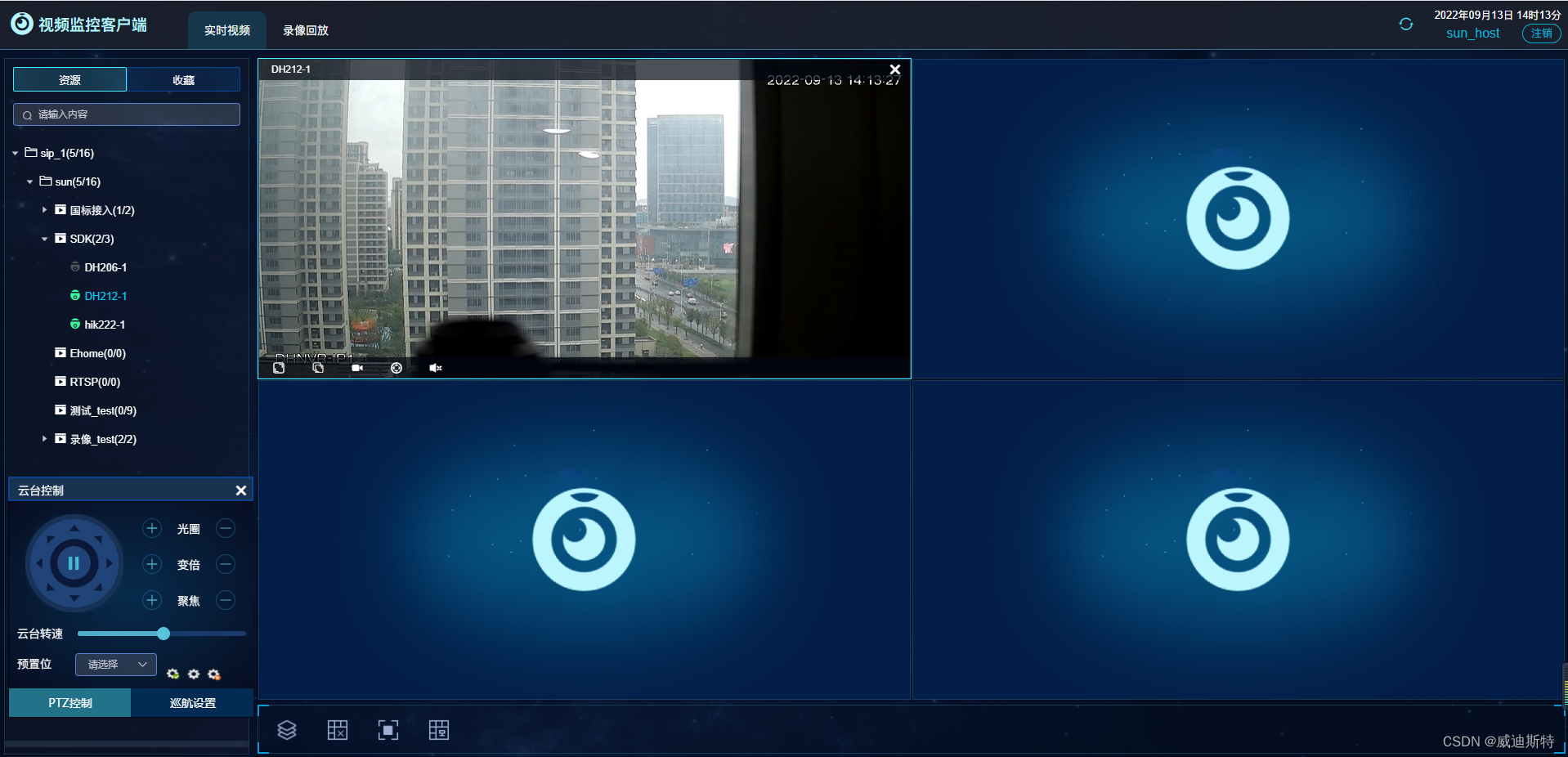Pan the camera right with PTZ arrow
This screenshot has height=757, width=1568.
[110, 563]
